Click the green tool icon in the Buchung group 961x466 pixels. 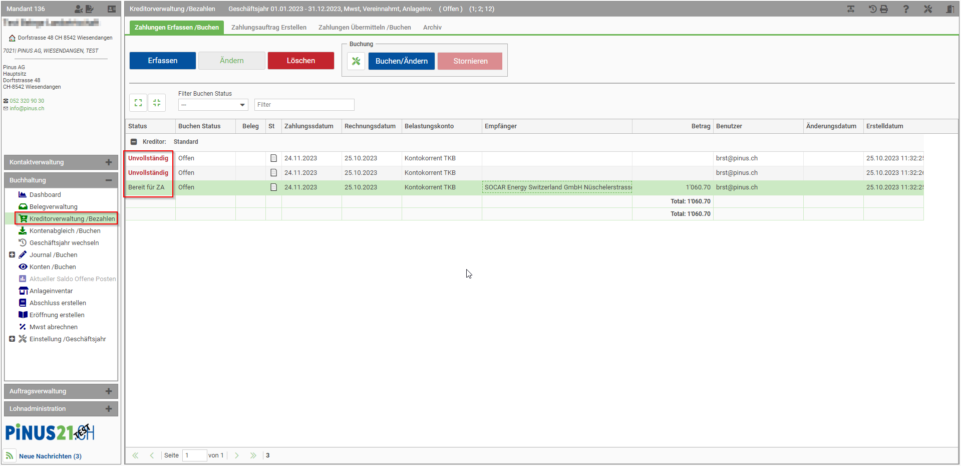point(356,61)
